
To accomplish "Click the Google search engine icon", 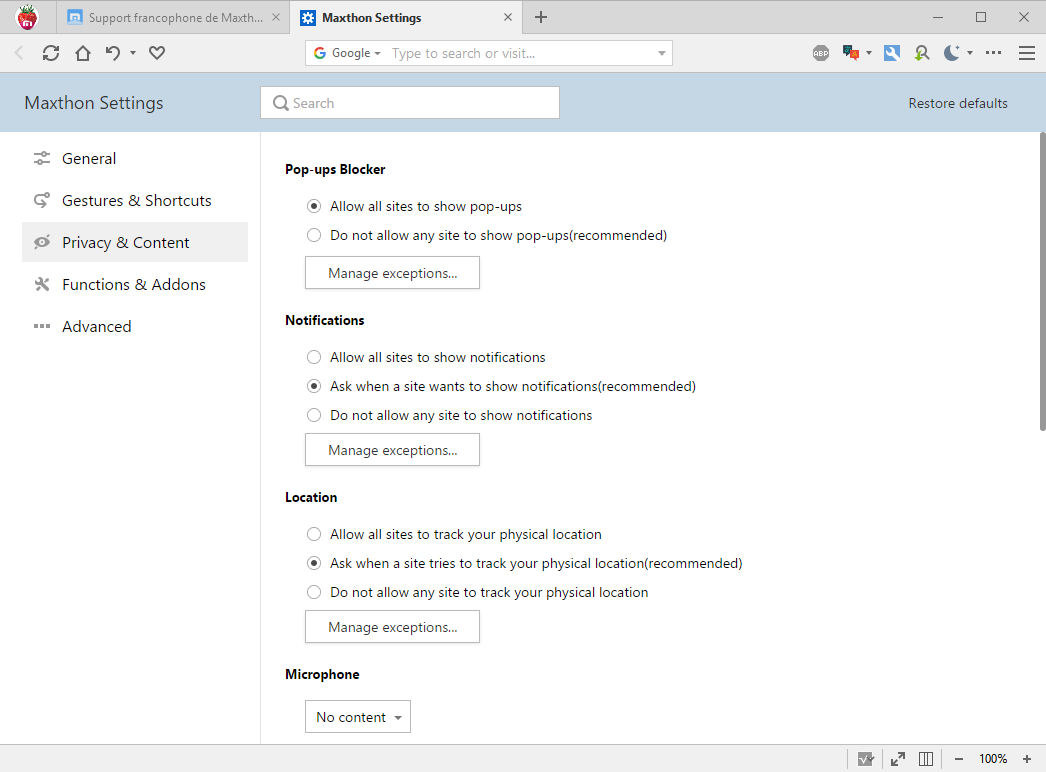I will coord(320,53).
